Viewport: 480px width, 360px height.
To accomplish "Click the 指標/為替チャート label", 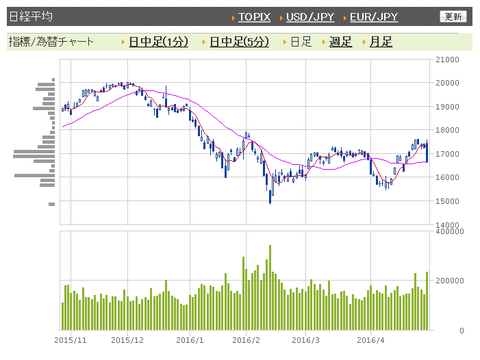I will point(51,42).
